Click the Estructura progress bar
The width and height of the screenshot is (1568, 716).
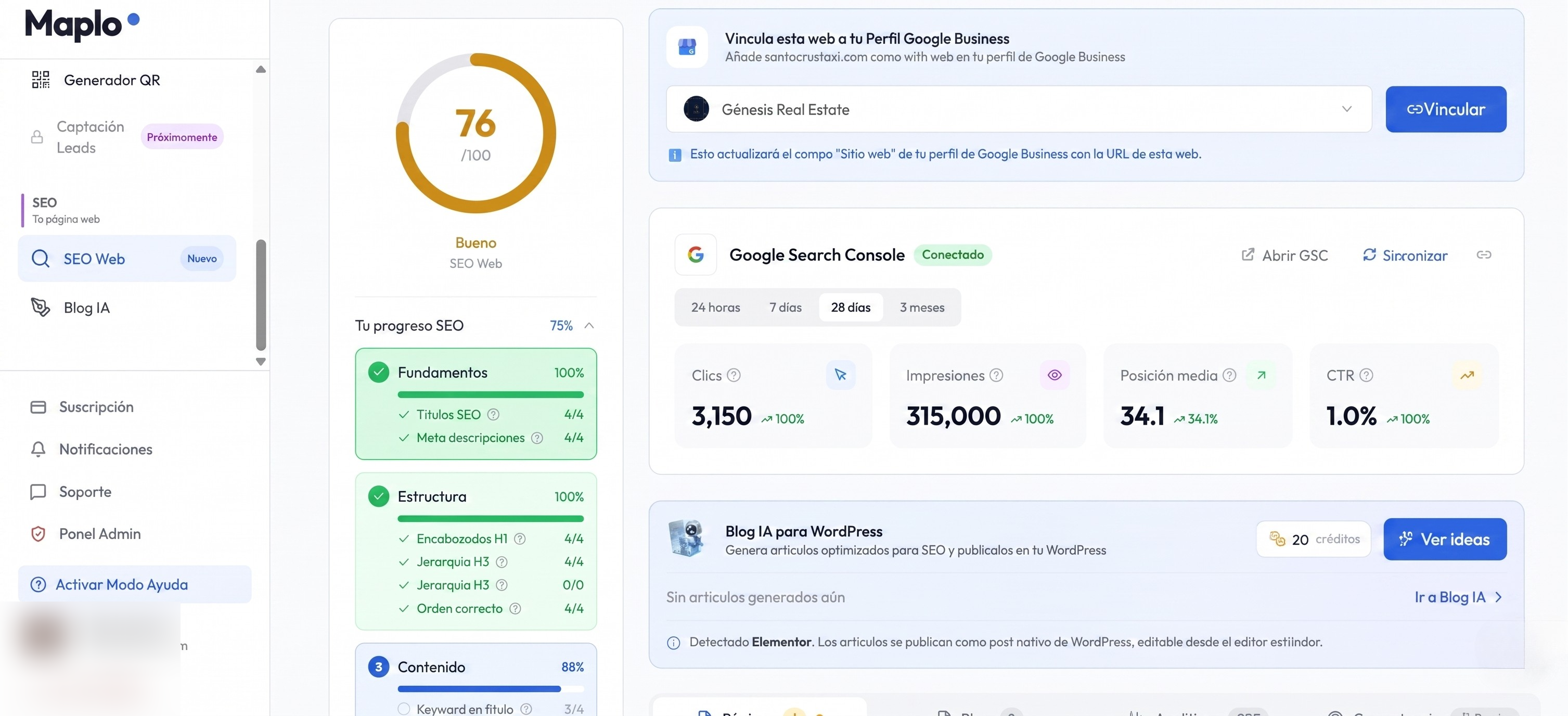click(491, 519)
